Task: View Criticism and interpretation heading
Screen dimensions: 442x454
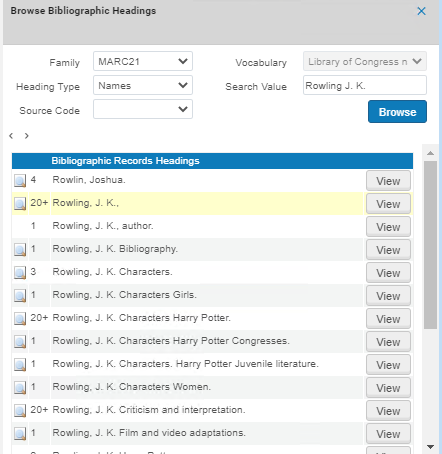Action: click(388, 411)
